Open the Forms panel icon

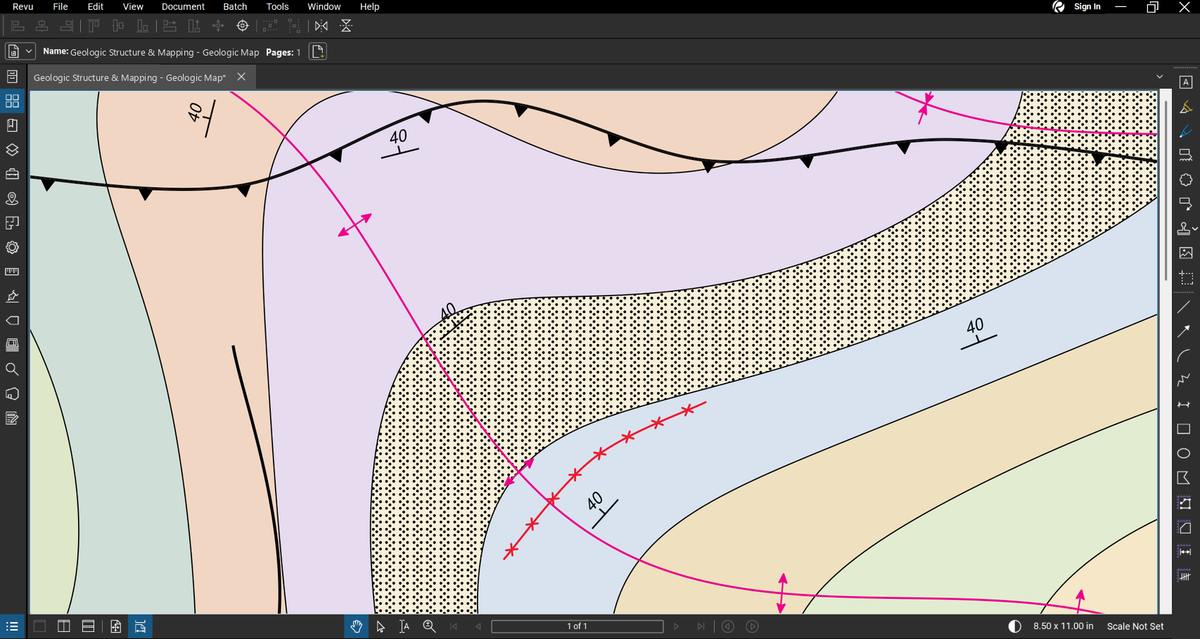pyautogui.click(x=12, y=418)
